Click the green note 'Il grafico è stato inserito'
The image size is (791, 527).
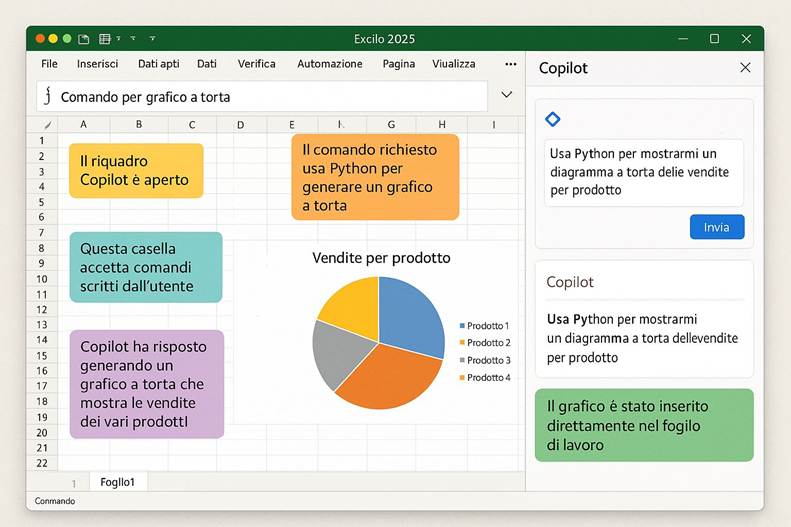point(644,425)
